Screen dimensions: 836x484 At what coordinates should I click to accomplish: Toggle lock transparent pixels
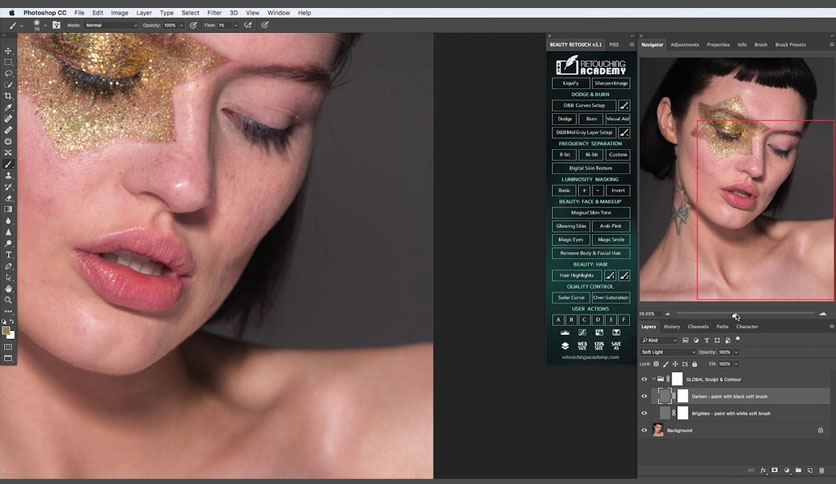tap(656, 364)
